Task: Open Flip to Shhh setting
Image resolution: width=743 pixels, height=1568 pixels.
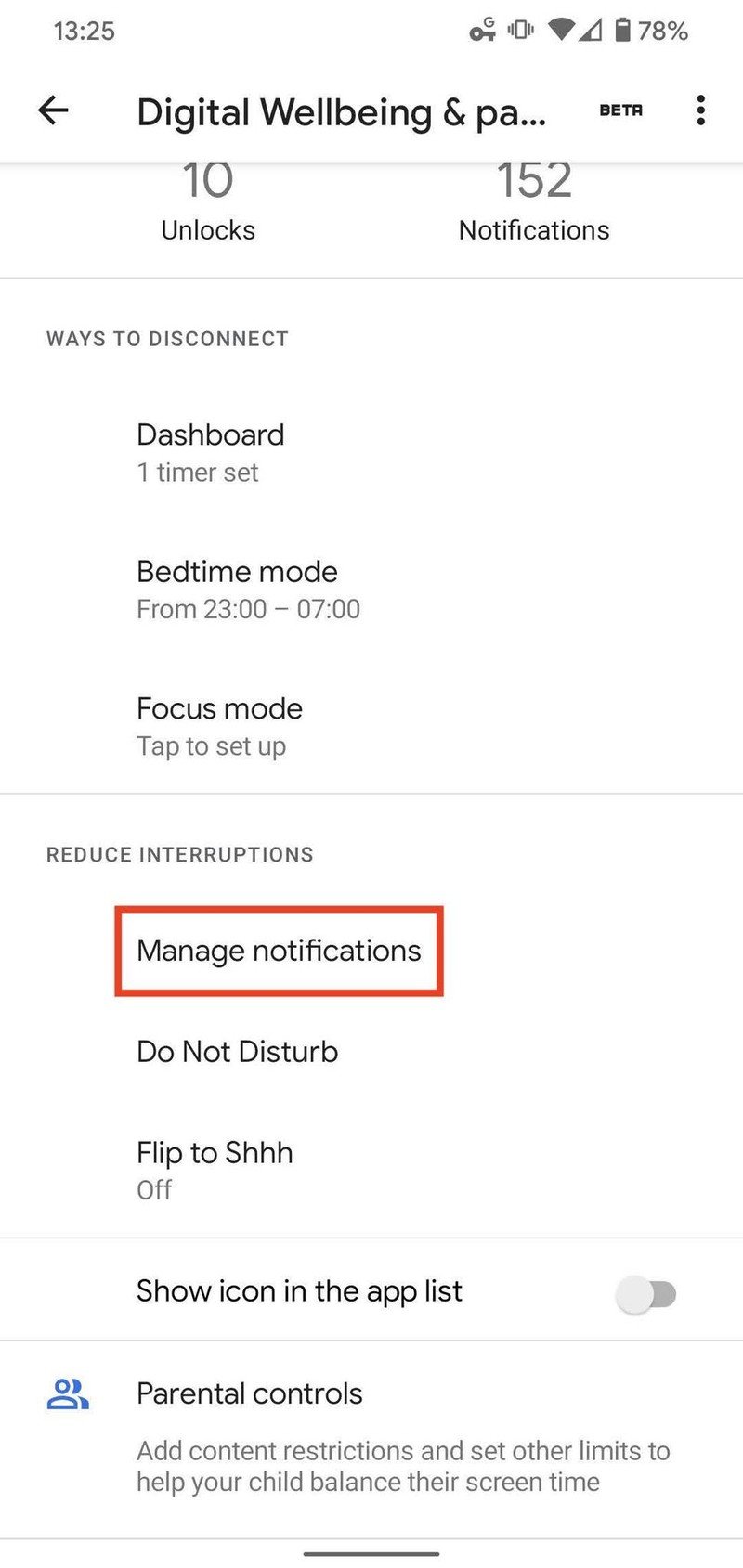Action: (215, 1169)
